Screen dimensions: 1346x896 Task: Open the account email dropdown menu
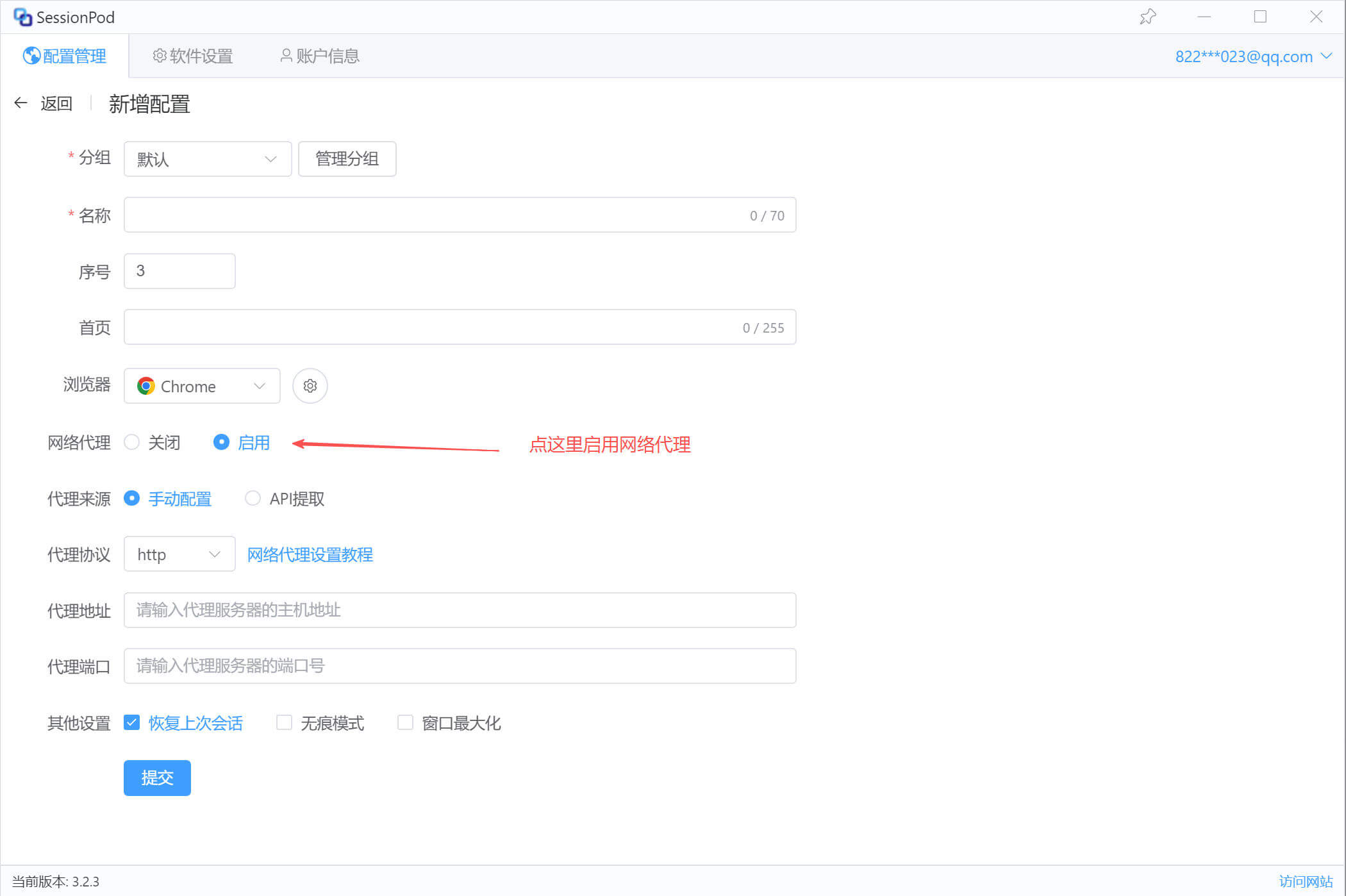pos(1253,56)
